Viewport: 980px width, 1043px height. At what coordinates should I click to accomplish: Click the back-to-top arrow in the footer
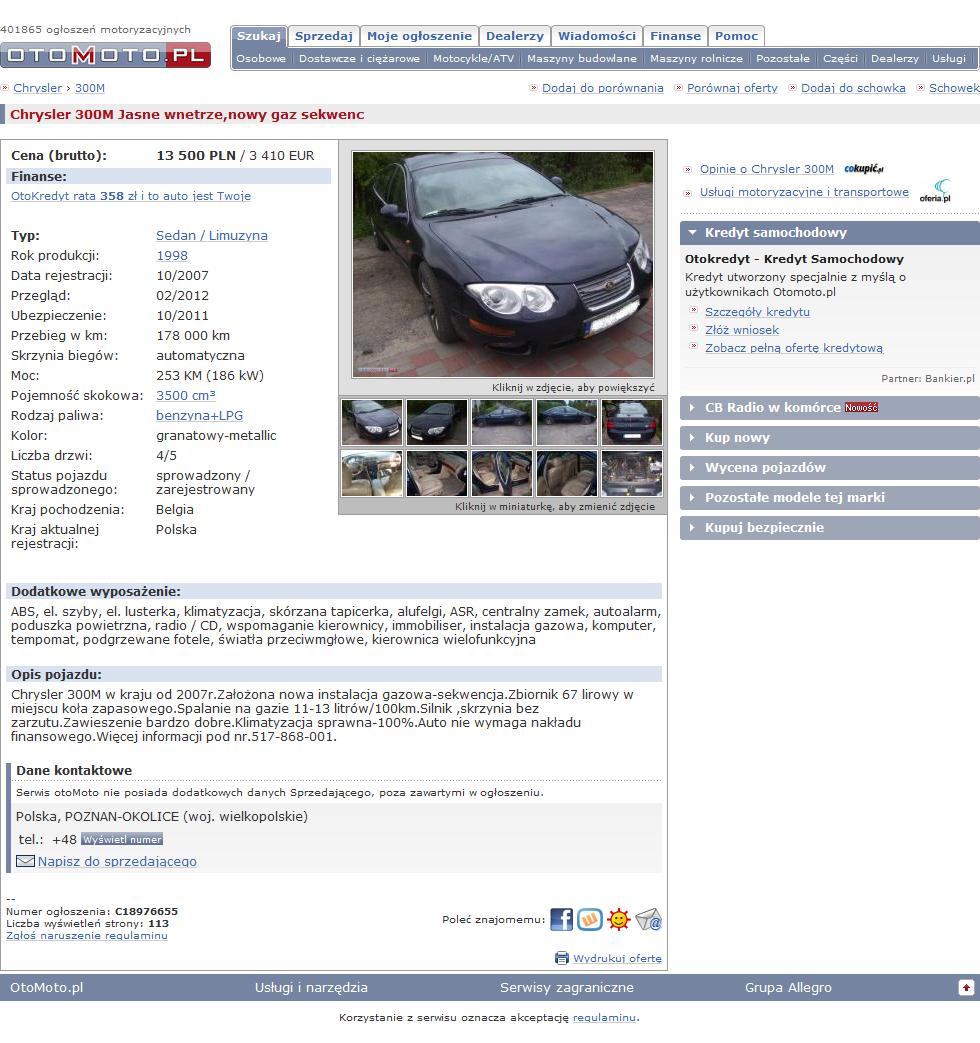click(966, 988)
